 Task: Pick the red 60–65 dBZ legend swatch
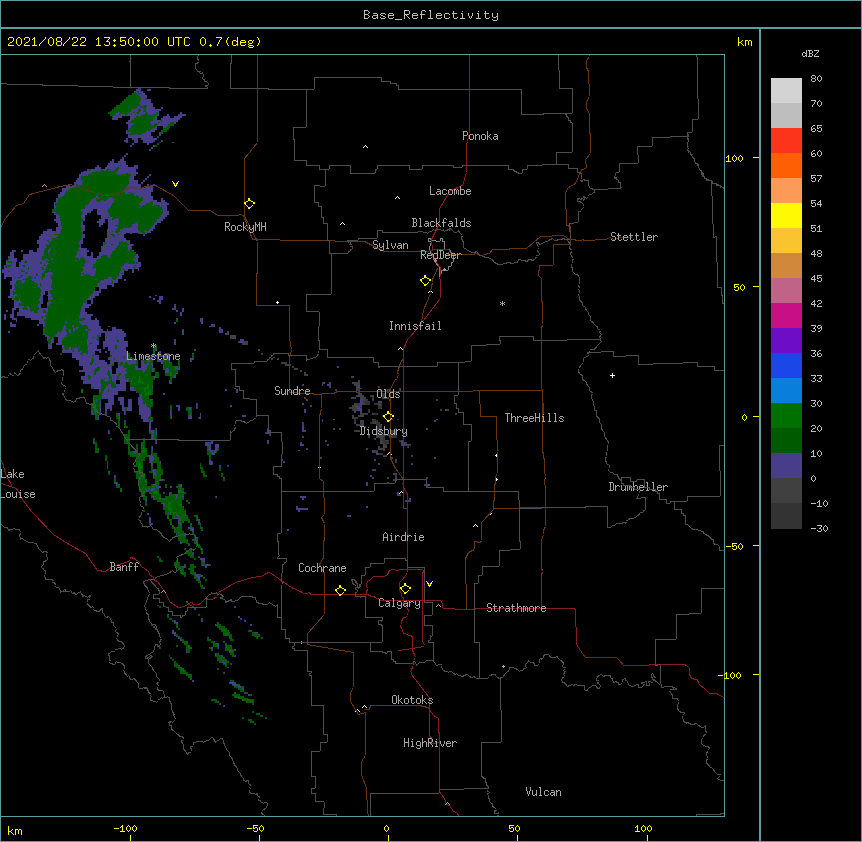[x=786, y=140]
